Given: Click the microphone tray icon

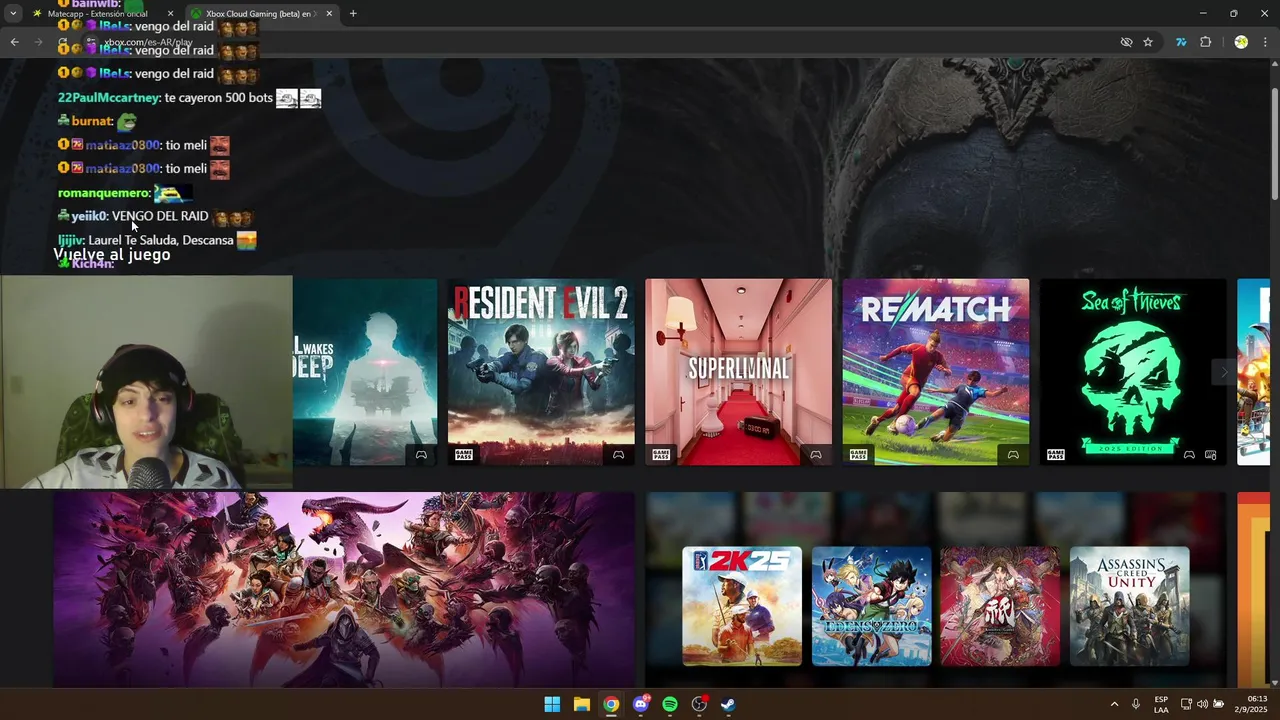Looking at the screenshot, I should [1136, 704].
